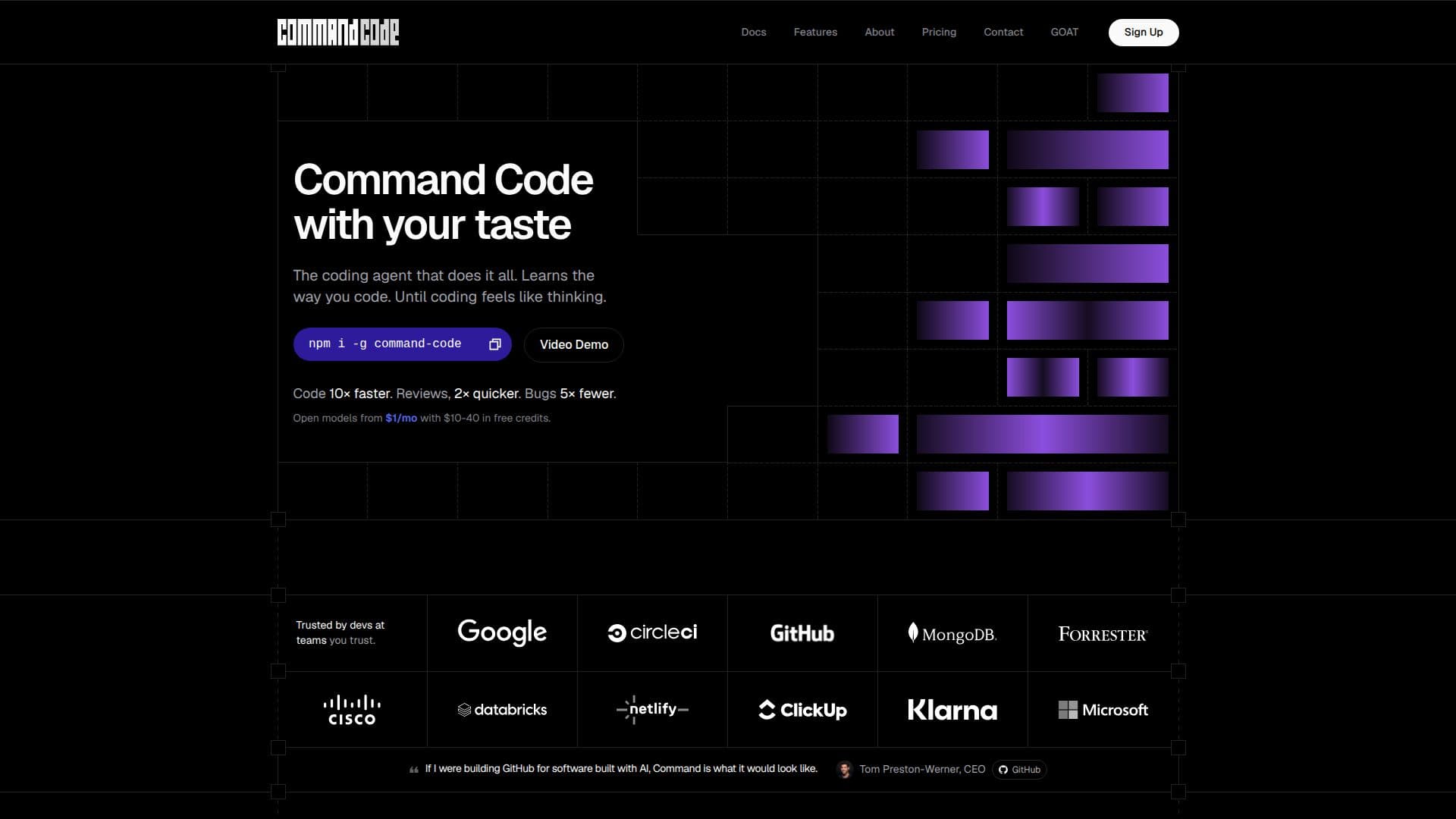Click the Sign Up button
The width and height of the screenshot is (1456, 819).
1144,32
